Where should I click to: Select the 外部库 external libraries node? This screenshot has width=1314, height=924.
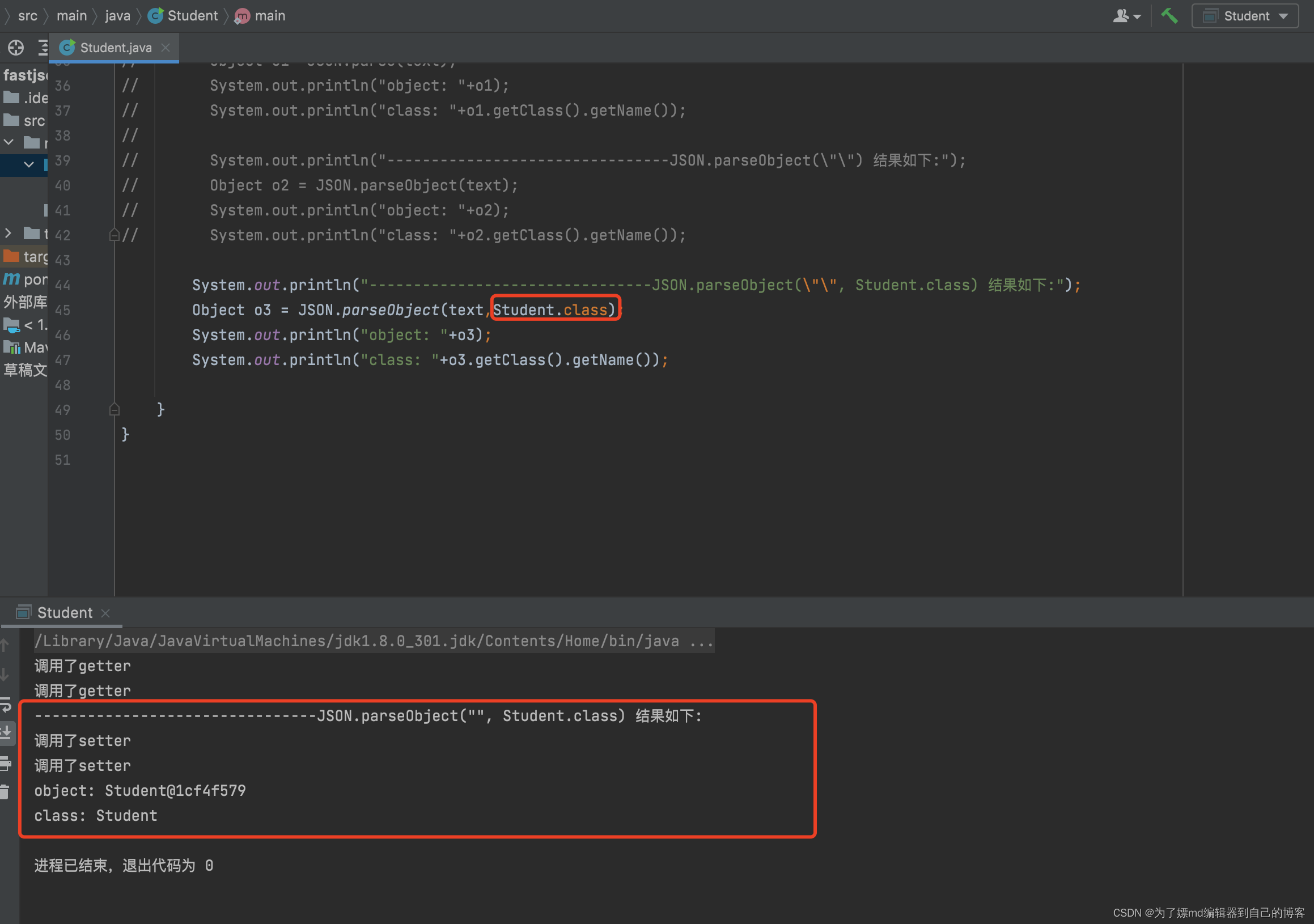click(24, 302)
